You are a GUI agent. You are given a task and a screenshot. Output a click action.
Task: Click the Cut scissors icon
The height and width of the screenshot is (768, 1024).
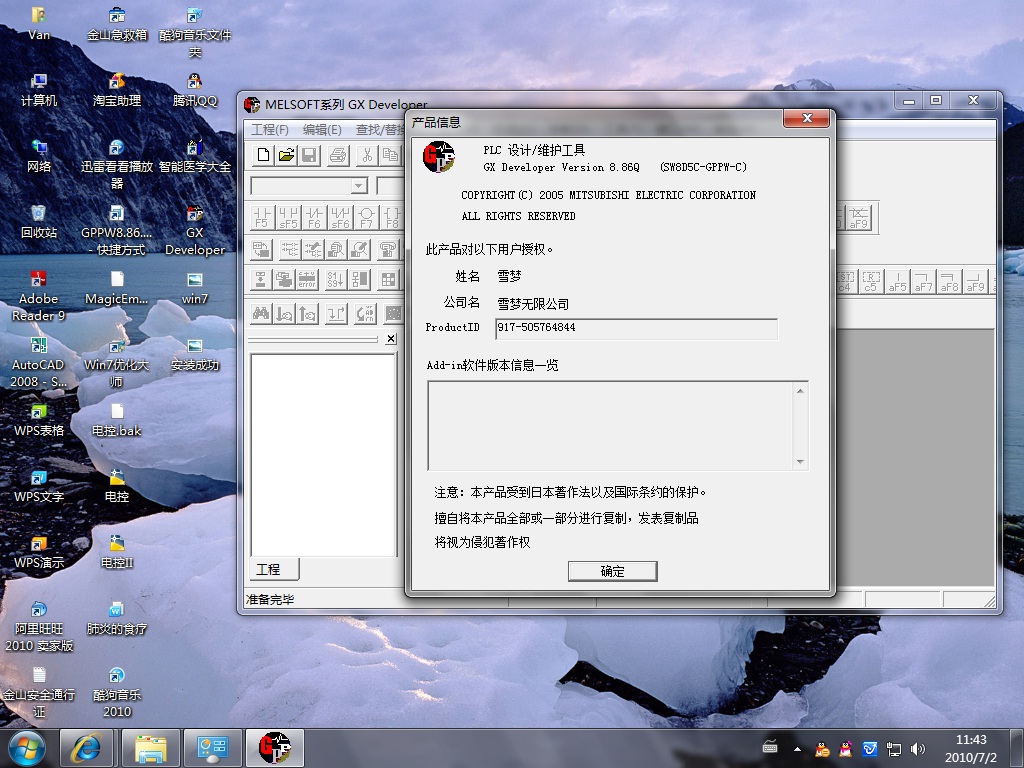coord(367,154)
